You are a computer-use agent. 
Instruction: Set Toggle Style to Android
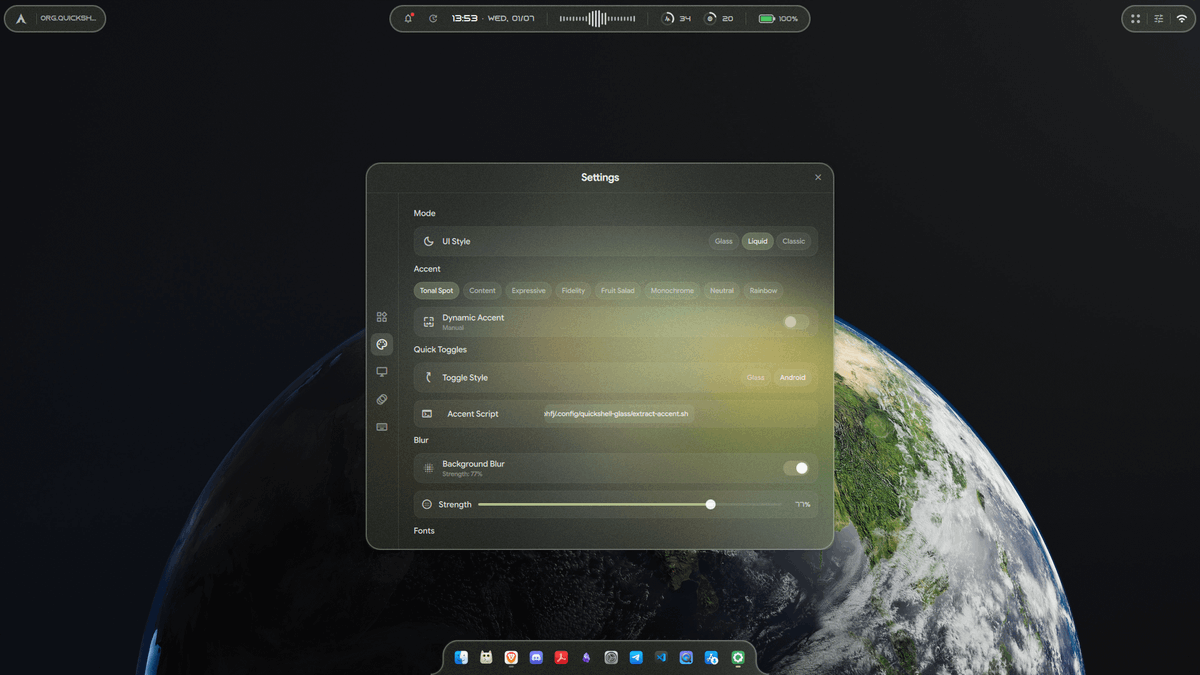coord(793,378)
